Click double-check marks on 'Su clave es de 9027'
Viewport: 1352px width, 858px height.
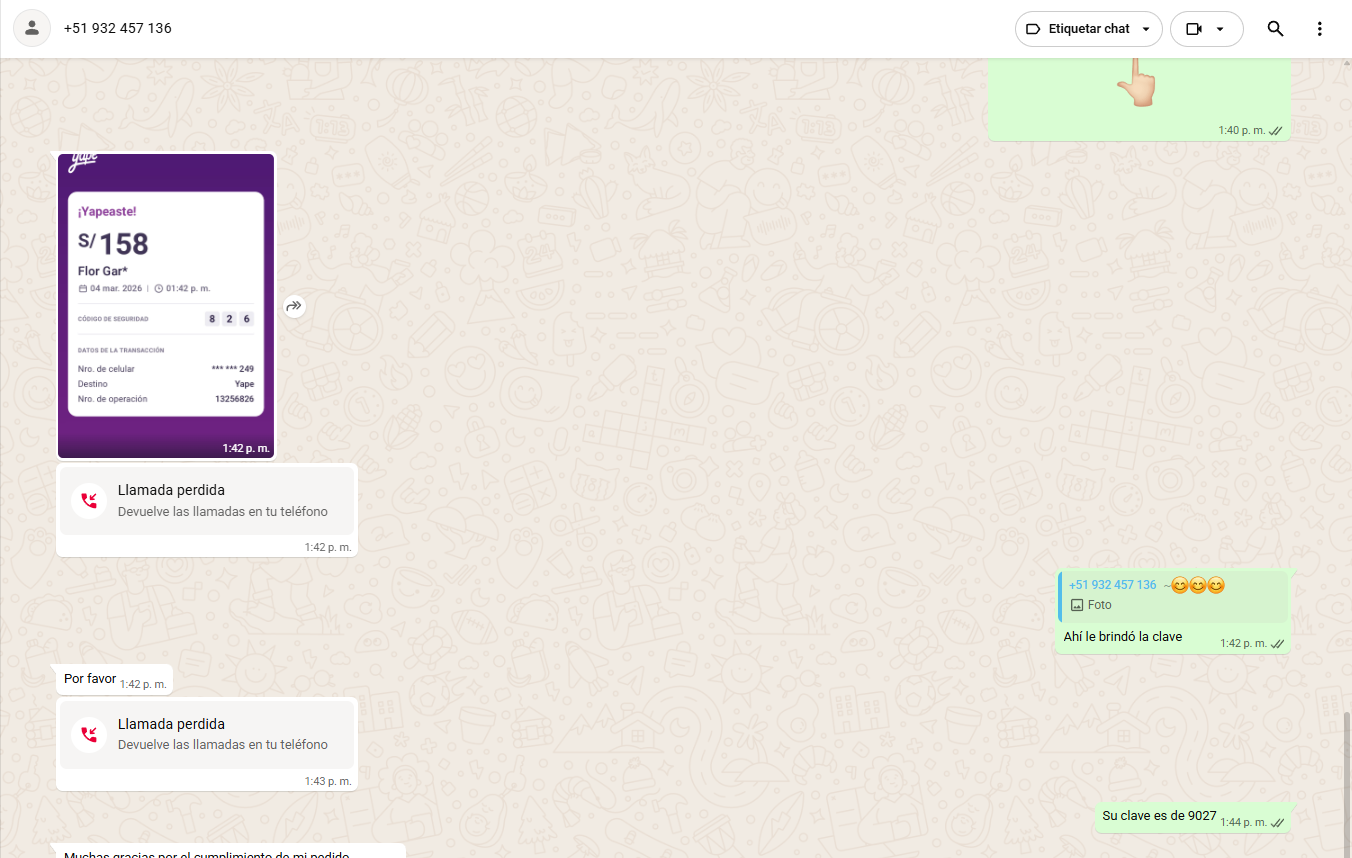[x=1277, y=822]
